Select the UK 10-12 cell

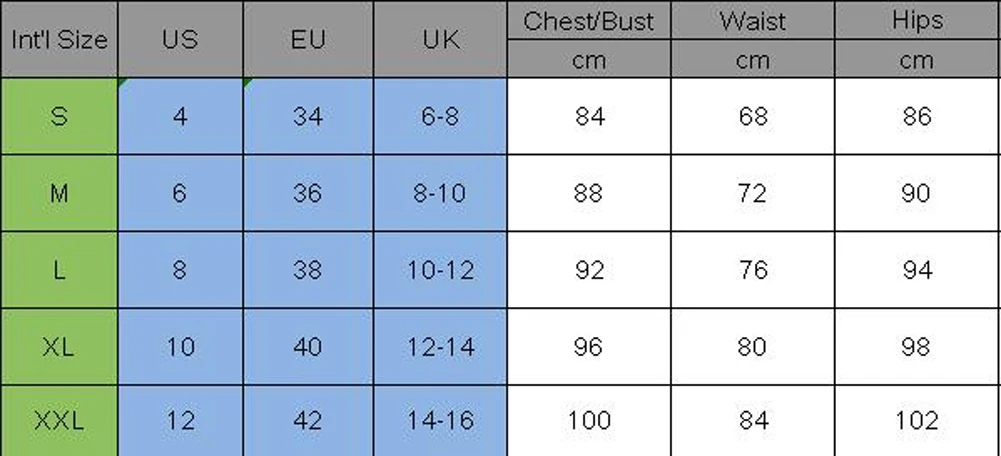point(440,270)
